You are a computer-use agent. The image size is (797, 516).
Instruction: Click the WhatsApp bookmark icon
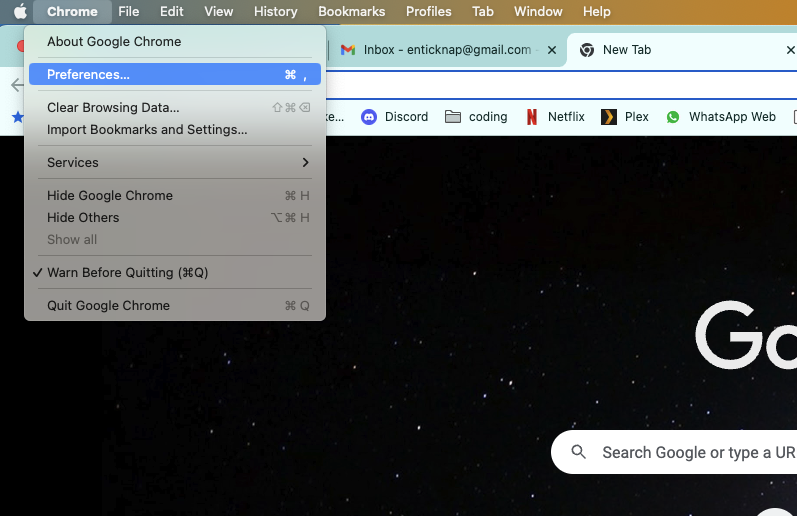pos(672,117)
